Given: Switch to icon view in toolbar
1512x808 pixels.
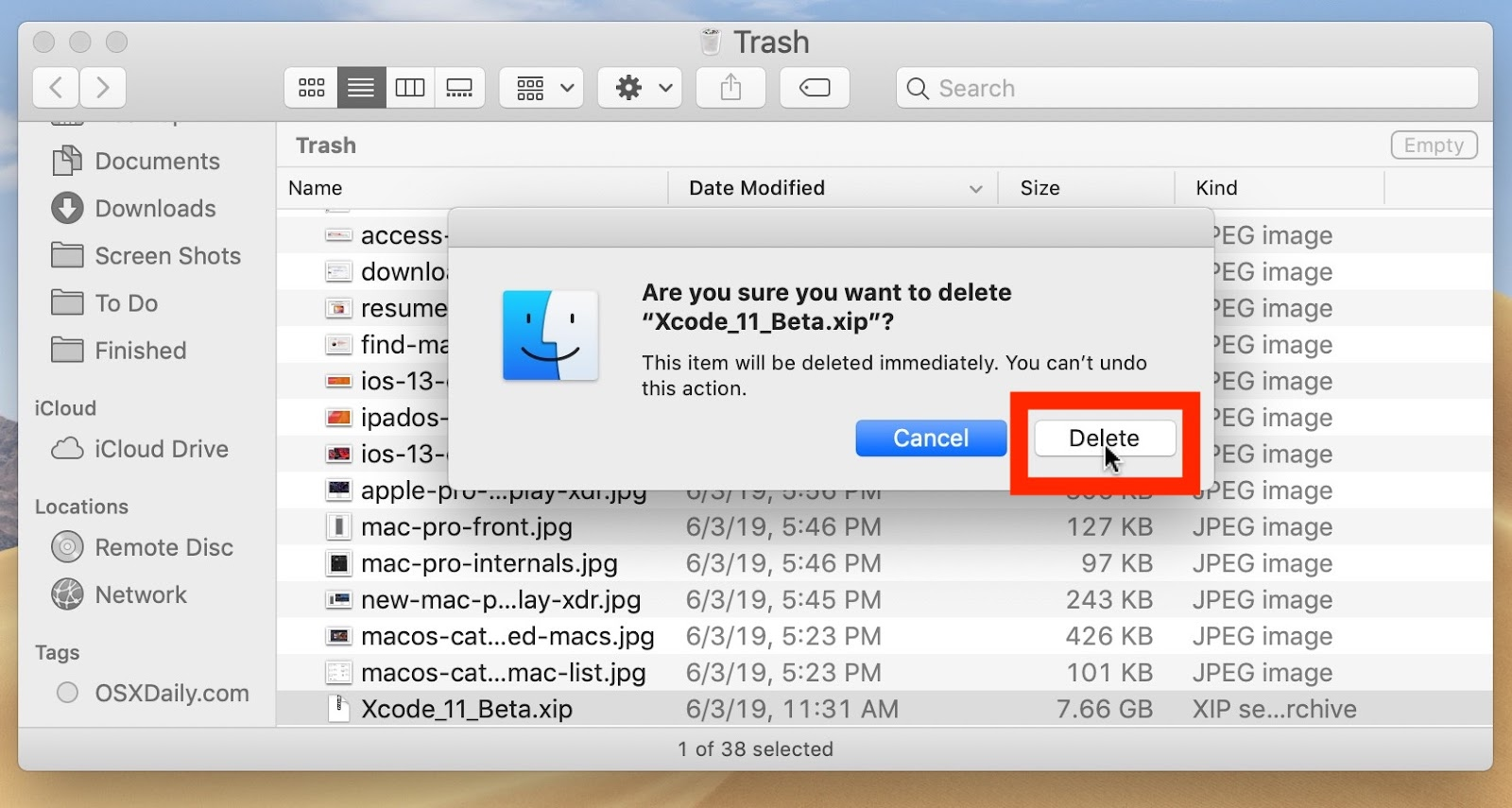Looking at the screenshot, I should point(311,88).
